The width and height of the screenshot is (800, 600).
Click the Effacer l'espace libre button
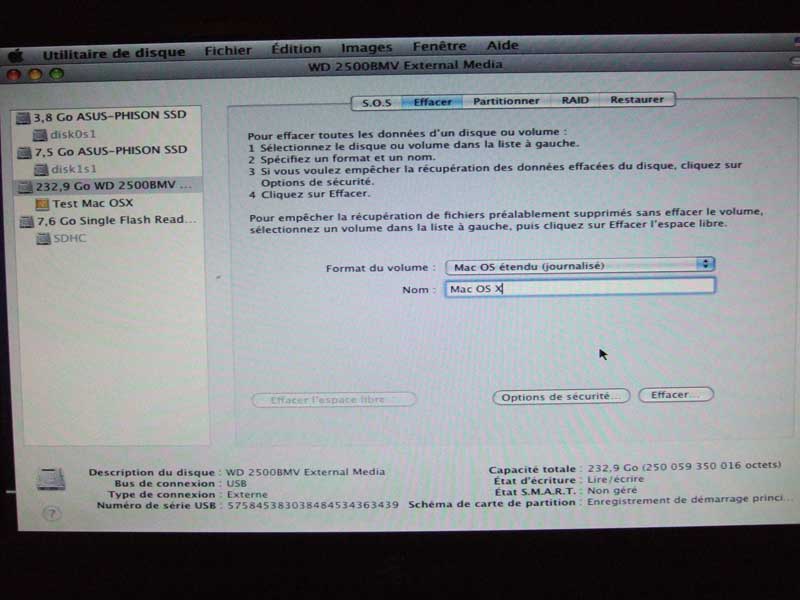coord(334,399)
